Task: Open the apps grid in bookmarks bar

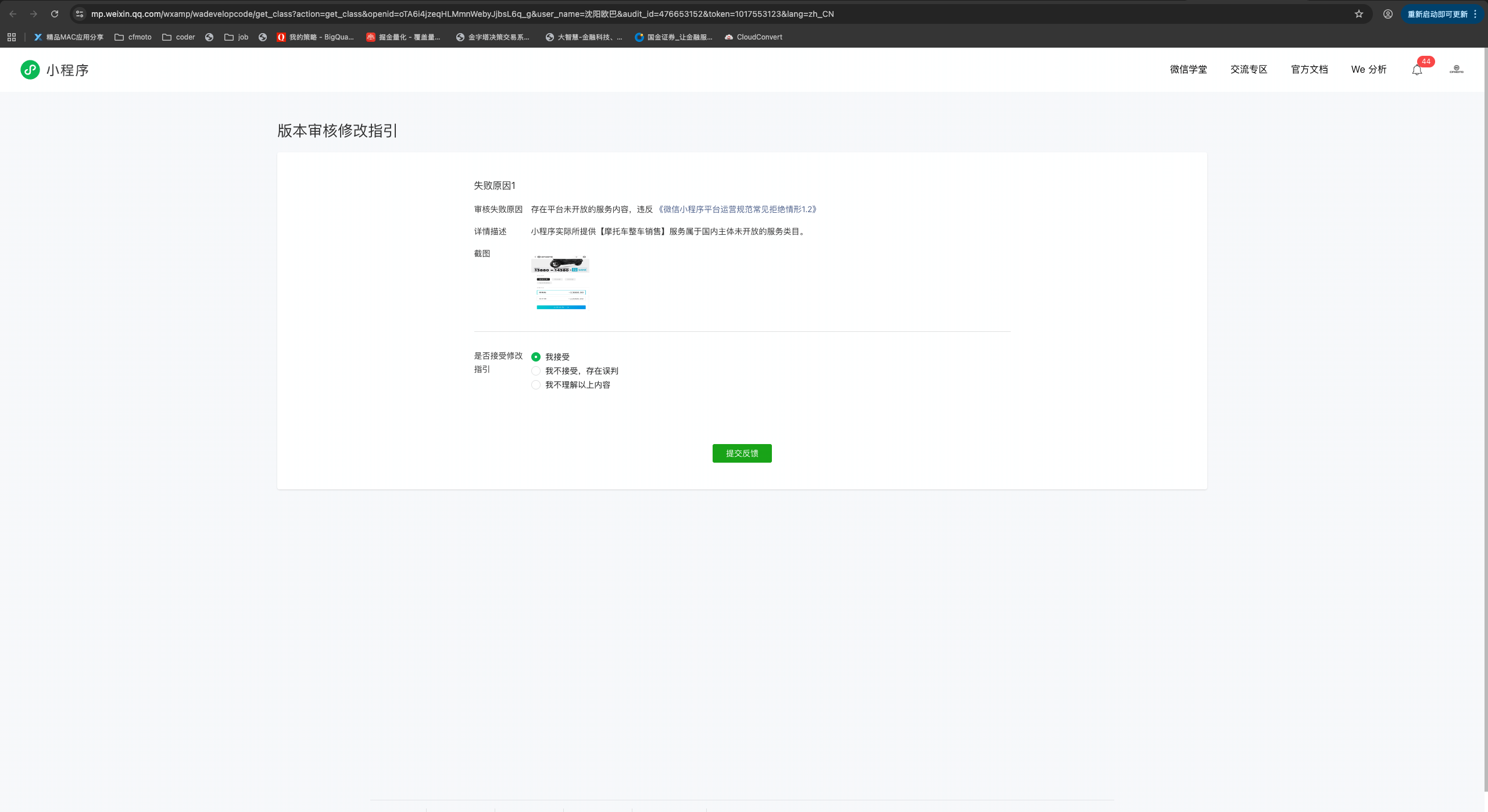Action: click(x=12, y=37)
